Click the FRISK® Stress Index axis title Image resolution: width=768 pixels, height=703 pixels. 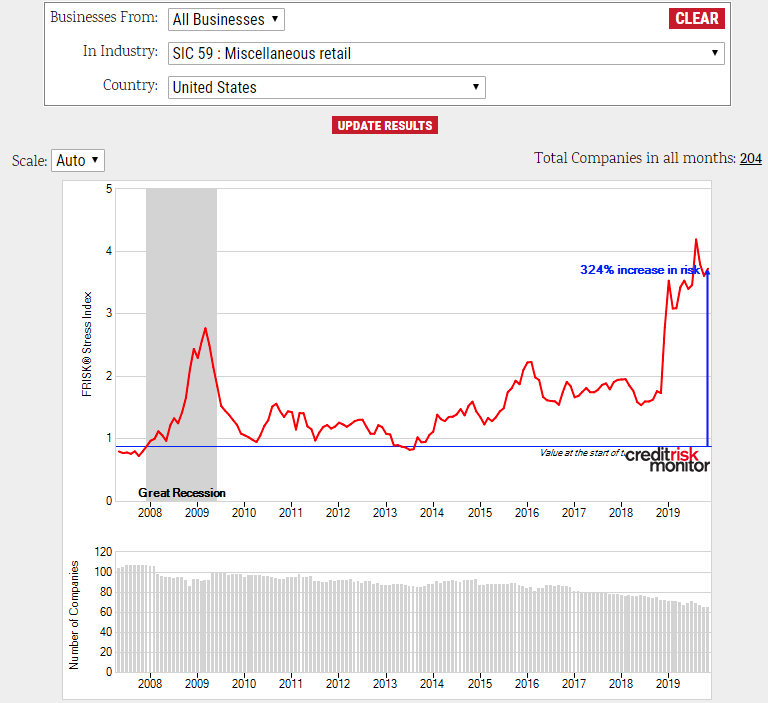(87, 344)
